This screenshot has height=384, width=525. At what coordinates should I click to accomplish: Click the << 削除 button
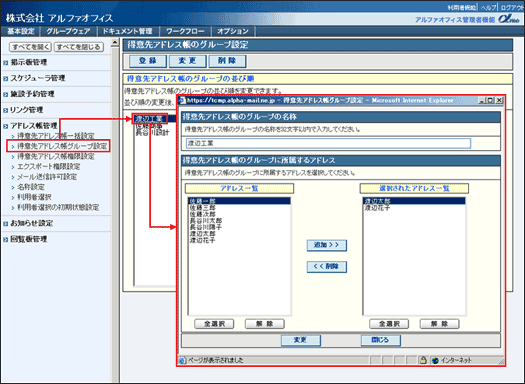[327, 267]
